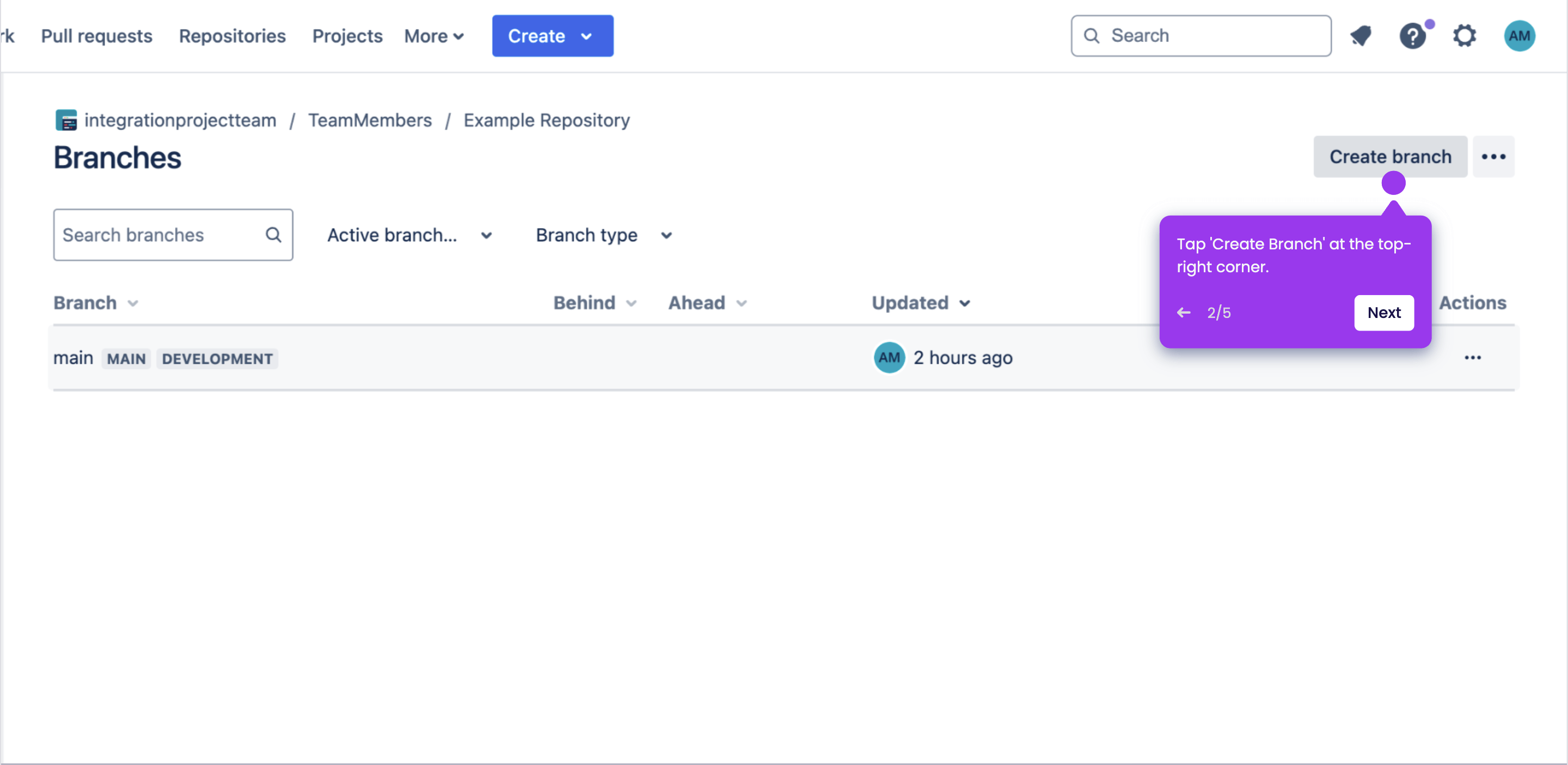Open the notifications megaphone icon
This screenshot has width=1568, height=765.
click(1361, 36)
